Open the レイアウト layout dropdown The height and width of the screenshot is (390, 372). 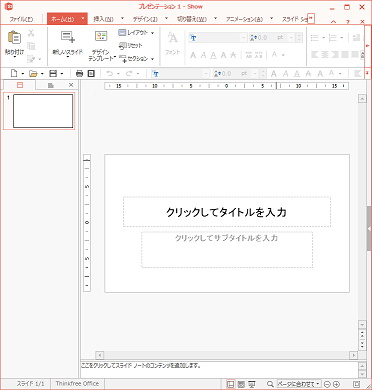tap(136, 33)
